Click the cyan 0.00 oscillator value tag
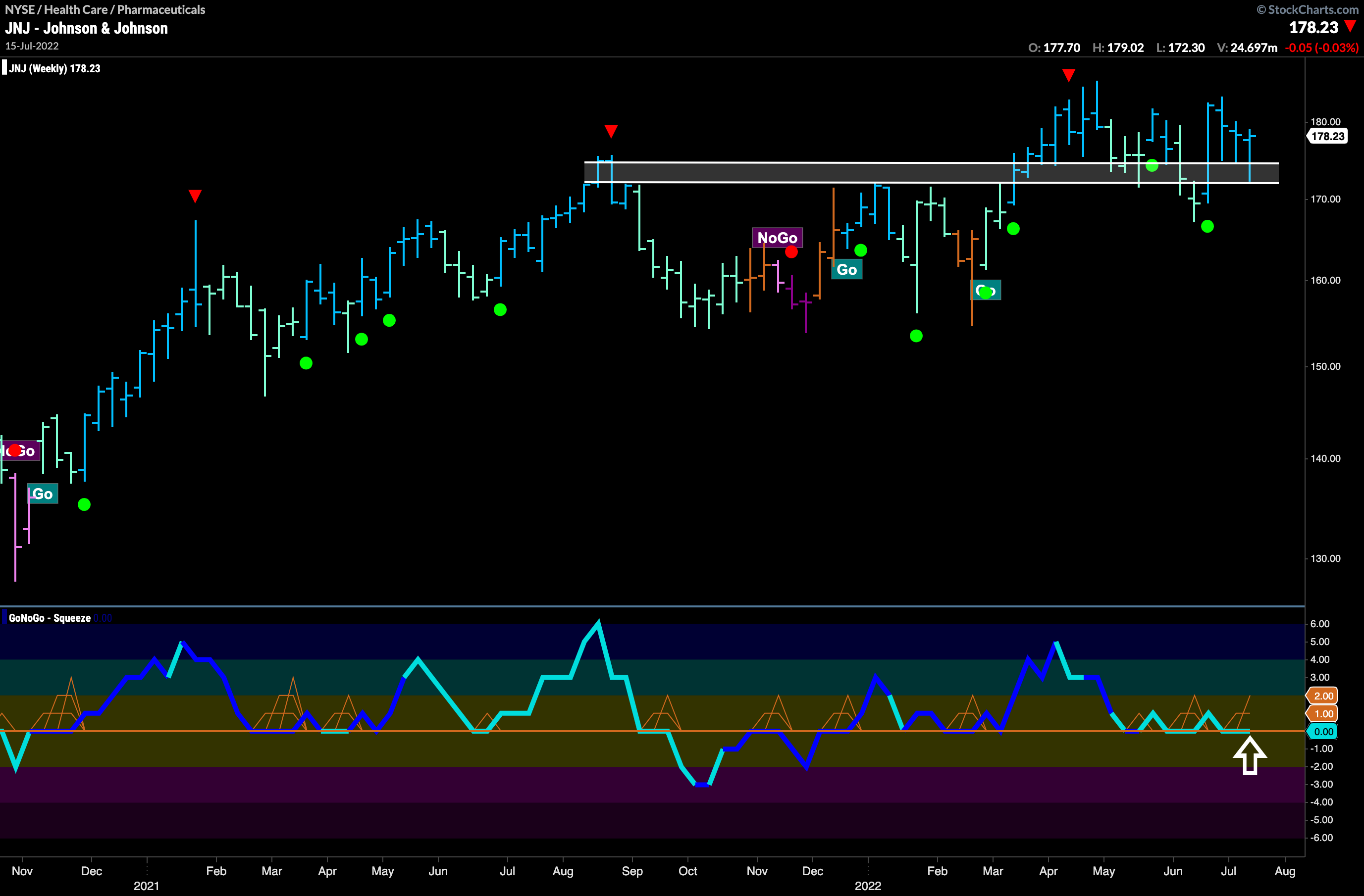The image size is (1364, 896). click(1322, 731)
